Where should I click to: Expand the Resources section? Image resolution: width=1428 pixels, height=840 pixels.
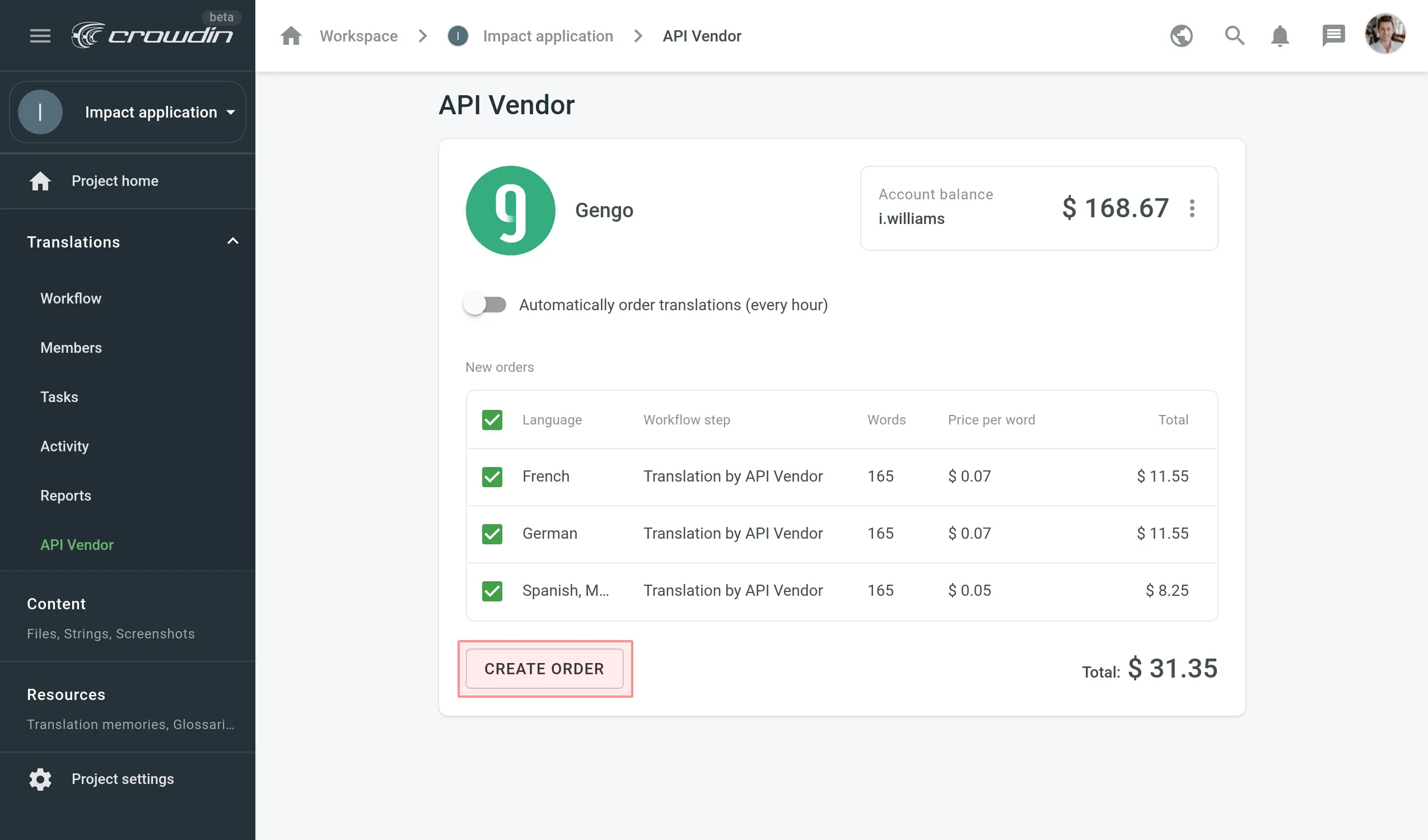[x=128, y=708]
